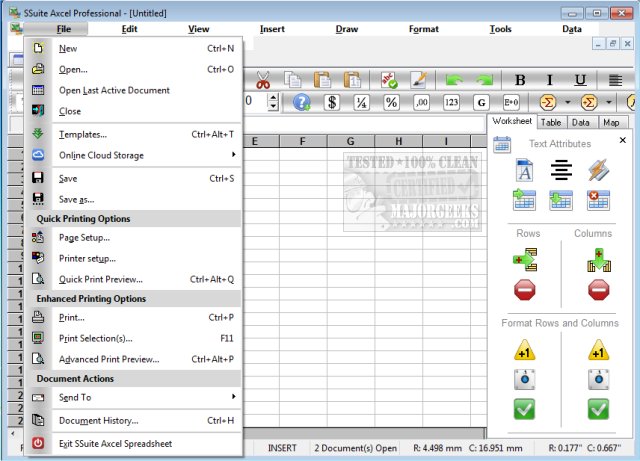
Task: Open Templates... menu entry
Action: (x=135, y=134)
